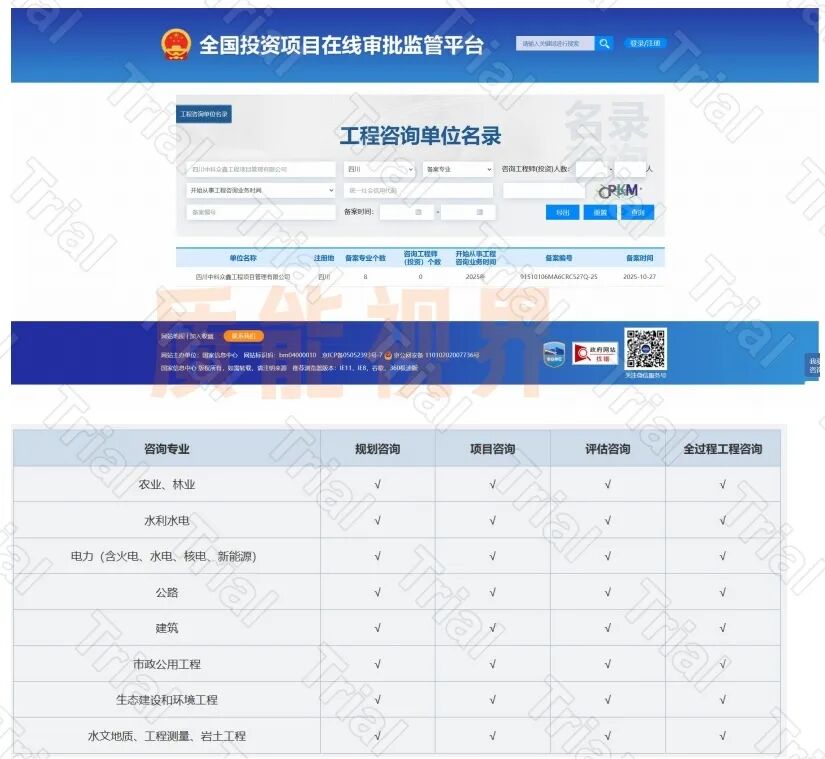Click the blue credibility shield badge in the footer
The width and height of the screenshot is (825, 759).
pyautogui.click(x=556, y=354)
